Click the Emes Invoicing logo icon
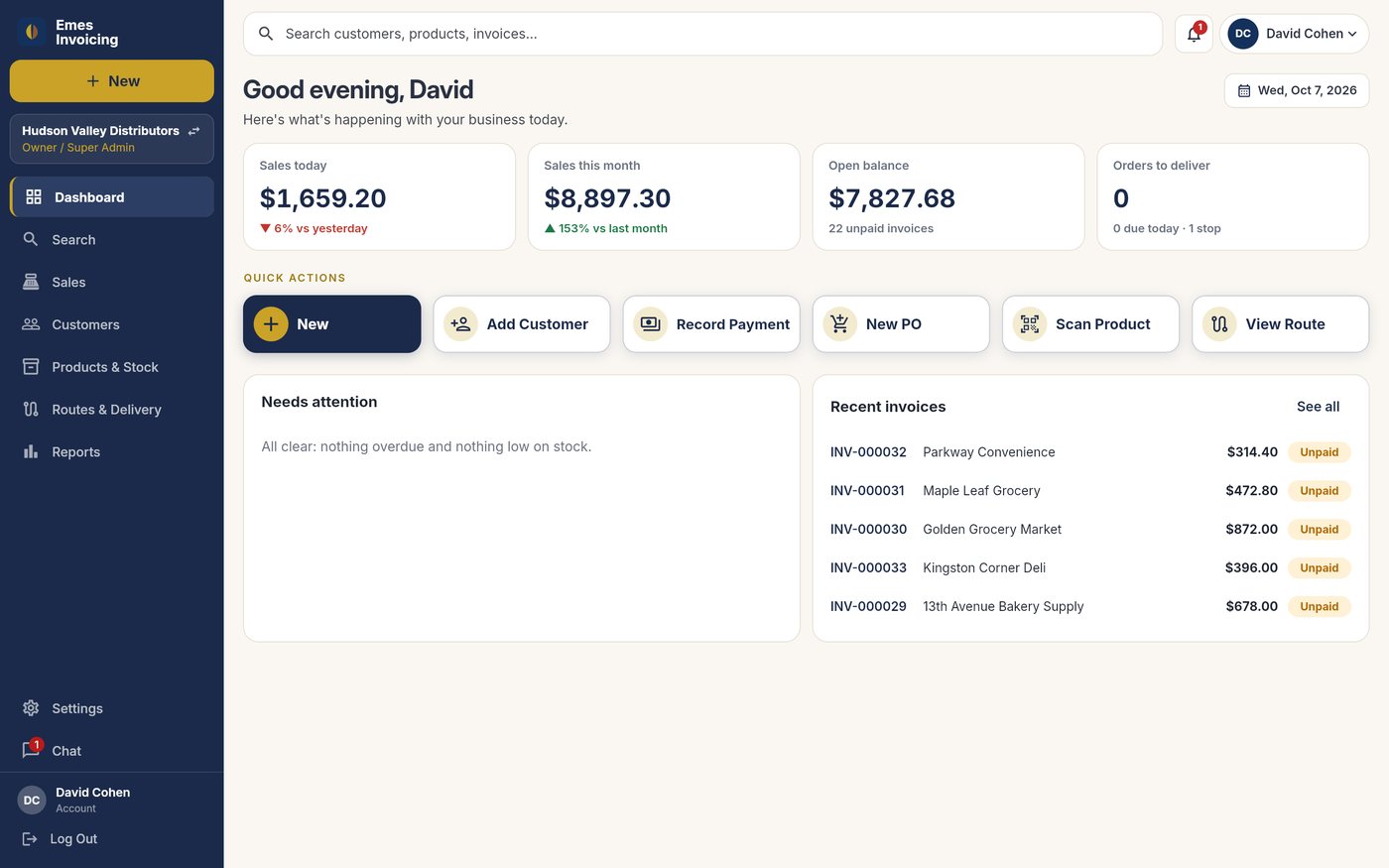 (x=32, y=32)
